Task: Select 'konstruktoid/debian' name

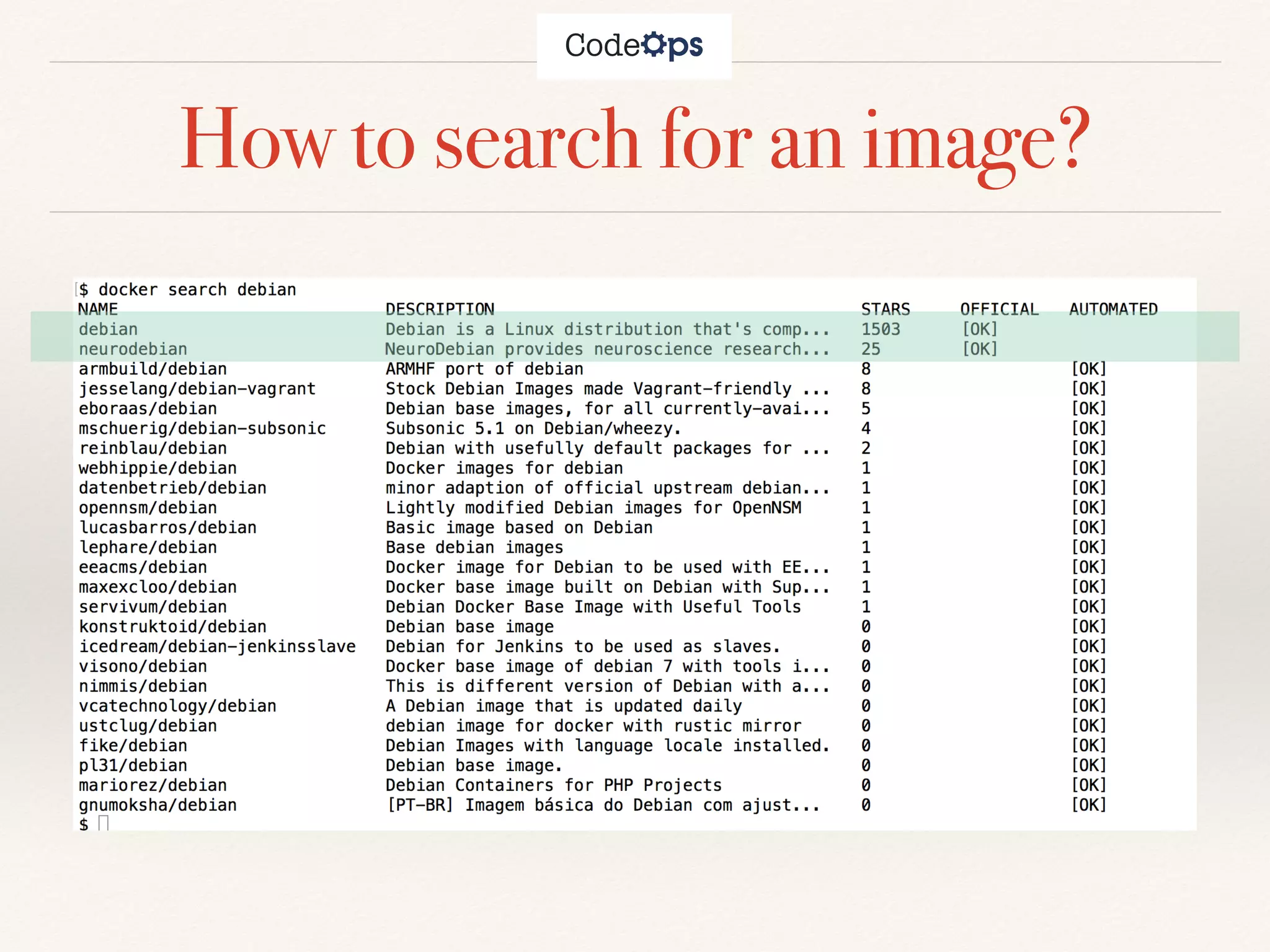Action: pyautogui.click(x=172, y=627)
